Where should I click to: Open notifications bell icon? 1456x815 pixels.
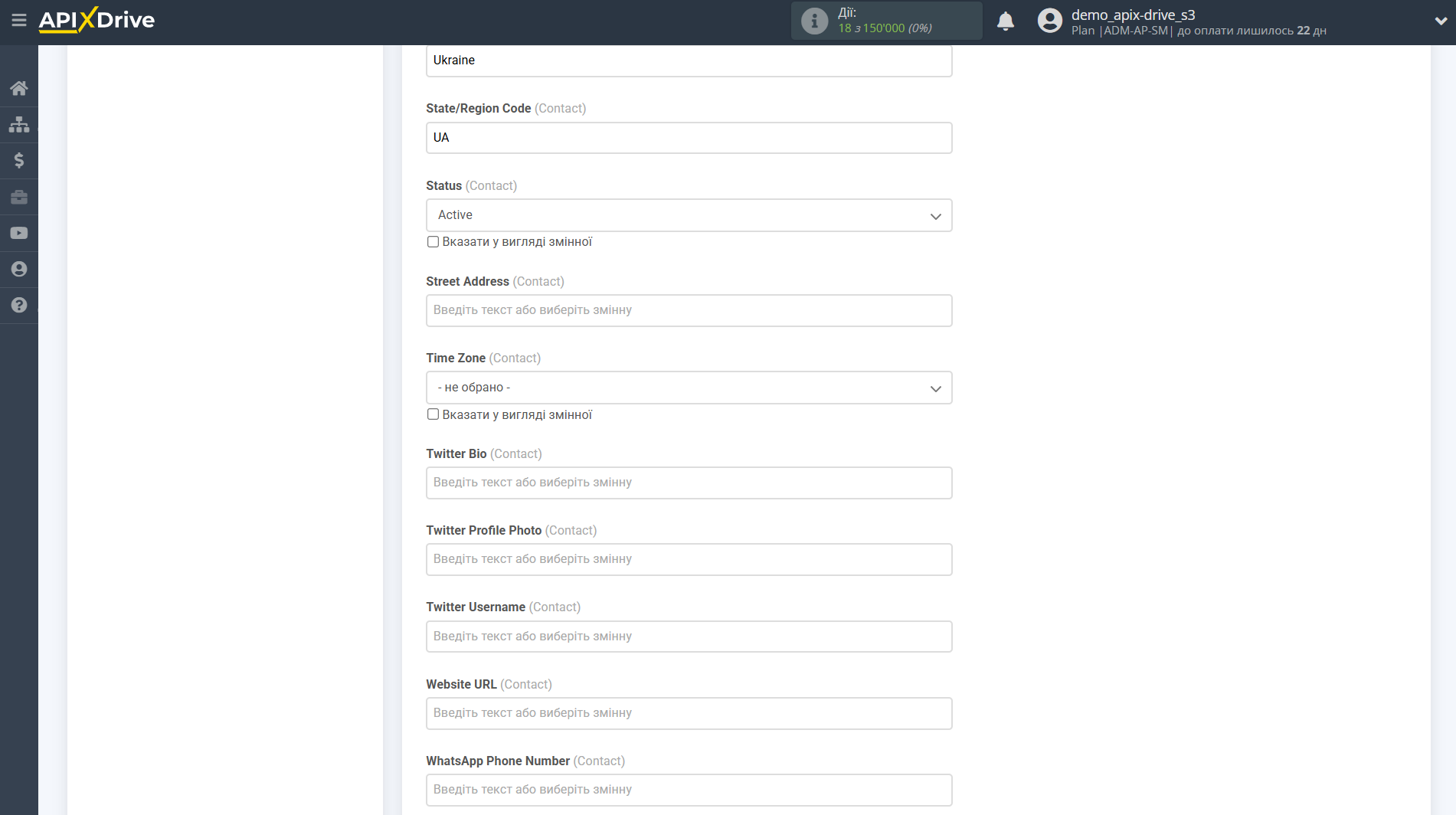point(1006,21)
